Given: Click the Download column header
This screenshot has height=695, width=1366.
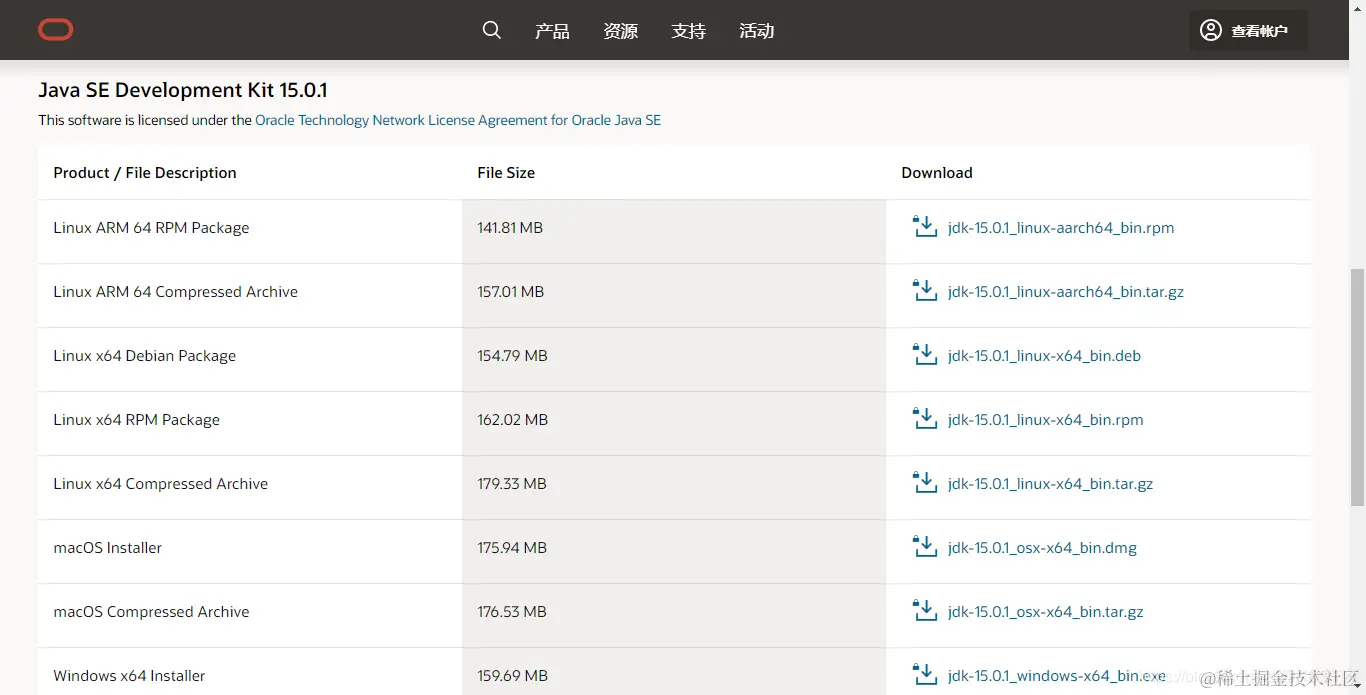Looking at the screenshot, I should pos(937,173).
